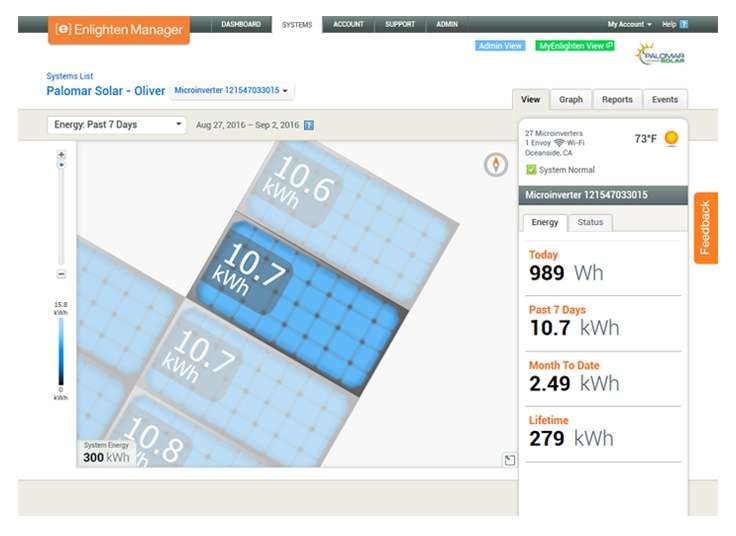Go to the Dashboard menu item
This screenshot has height=536, width=736.
click(241, 24)
